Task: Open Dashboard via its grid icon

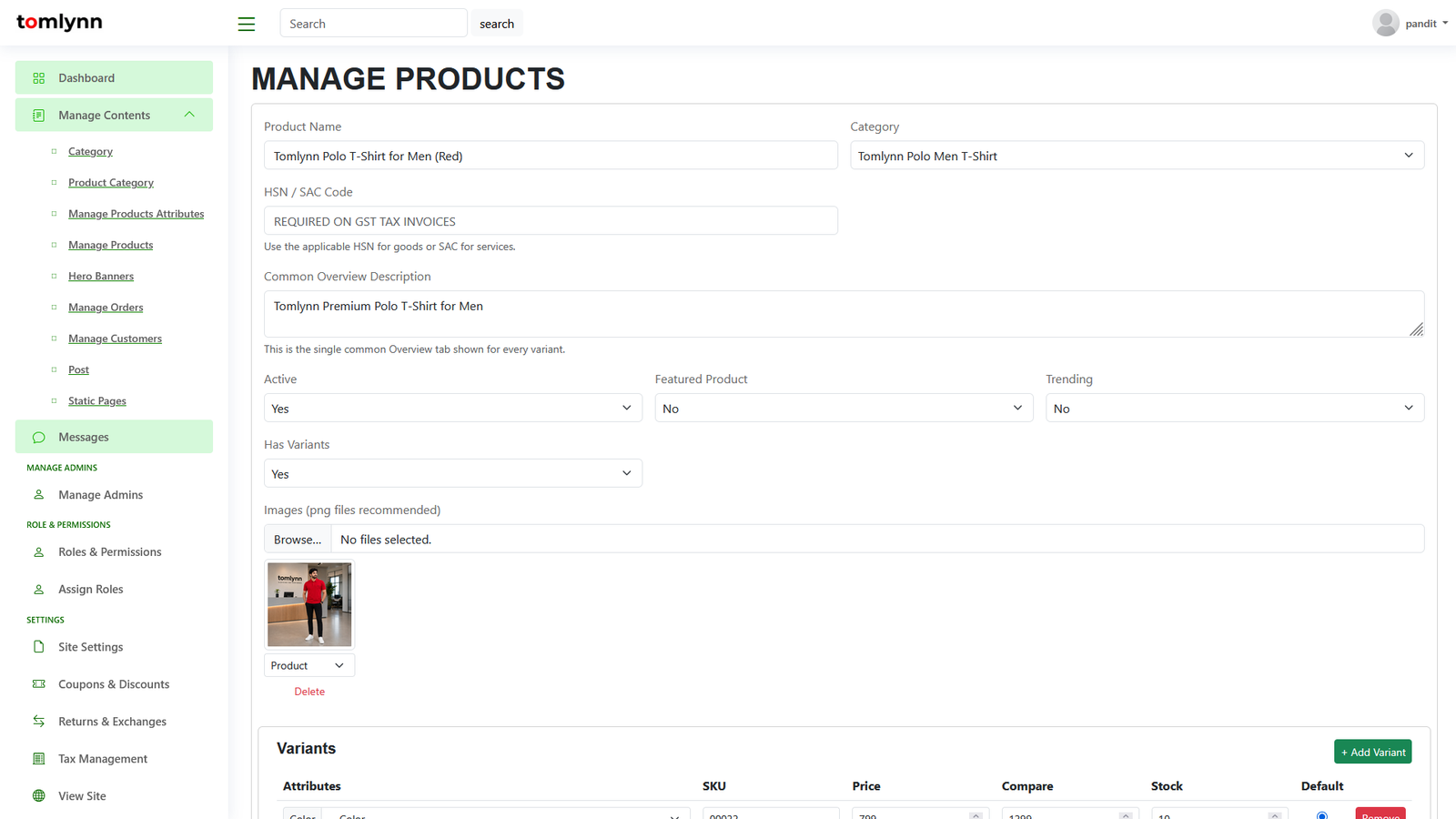Action: pos(39,78)
